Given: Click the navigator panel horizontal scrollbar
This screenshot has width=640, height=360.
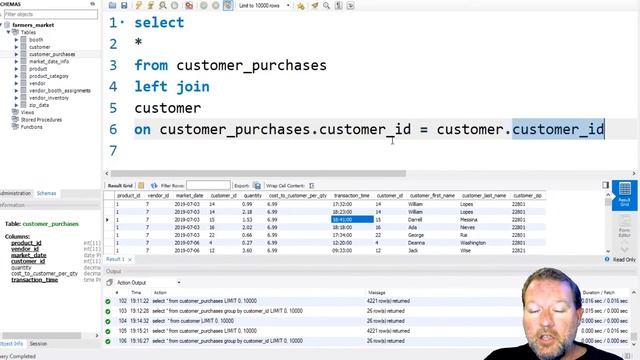Looking at the screenshot, I should pyautogui.click(x=41, y=336).
